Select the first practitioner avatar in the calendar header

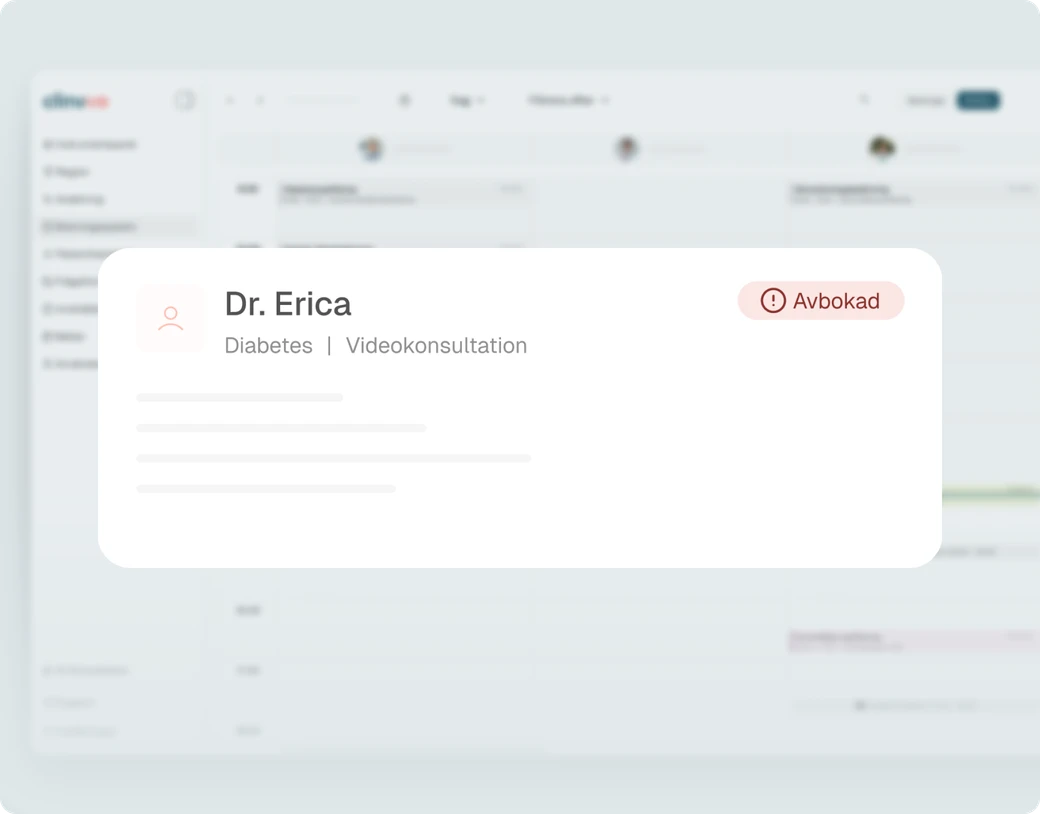click(371, 148)
